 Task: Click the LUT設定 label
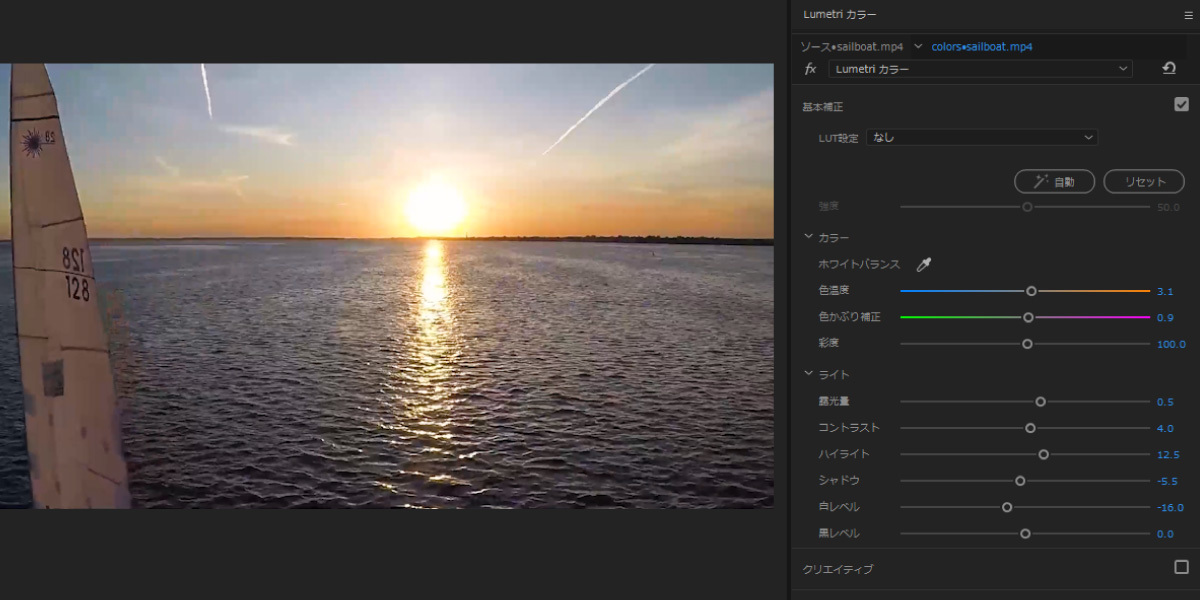[x=838, y=138]
